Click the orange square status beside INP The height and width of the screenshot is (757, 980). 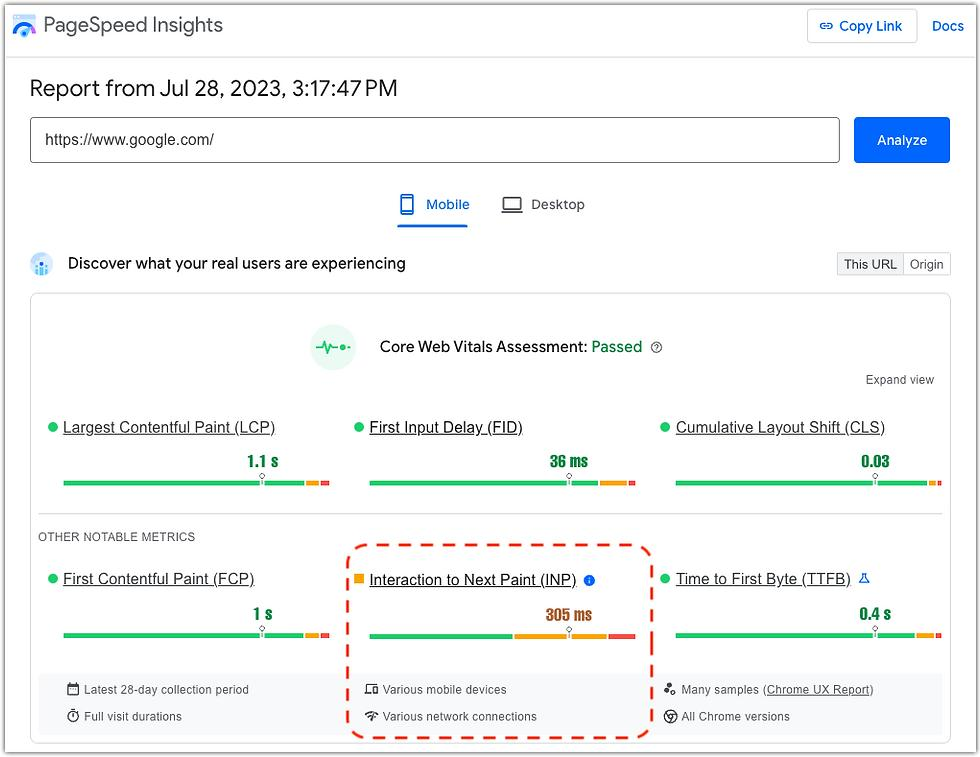[359, 579]
